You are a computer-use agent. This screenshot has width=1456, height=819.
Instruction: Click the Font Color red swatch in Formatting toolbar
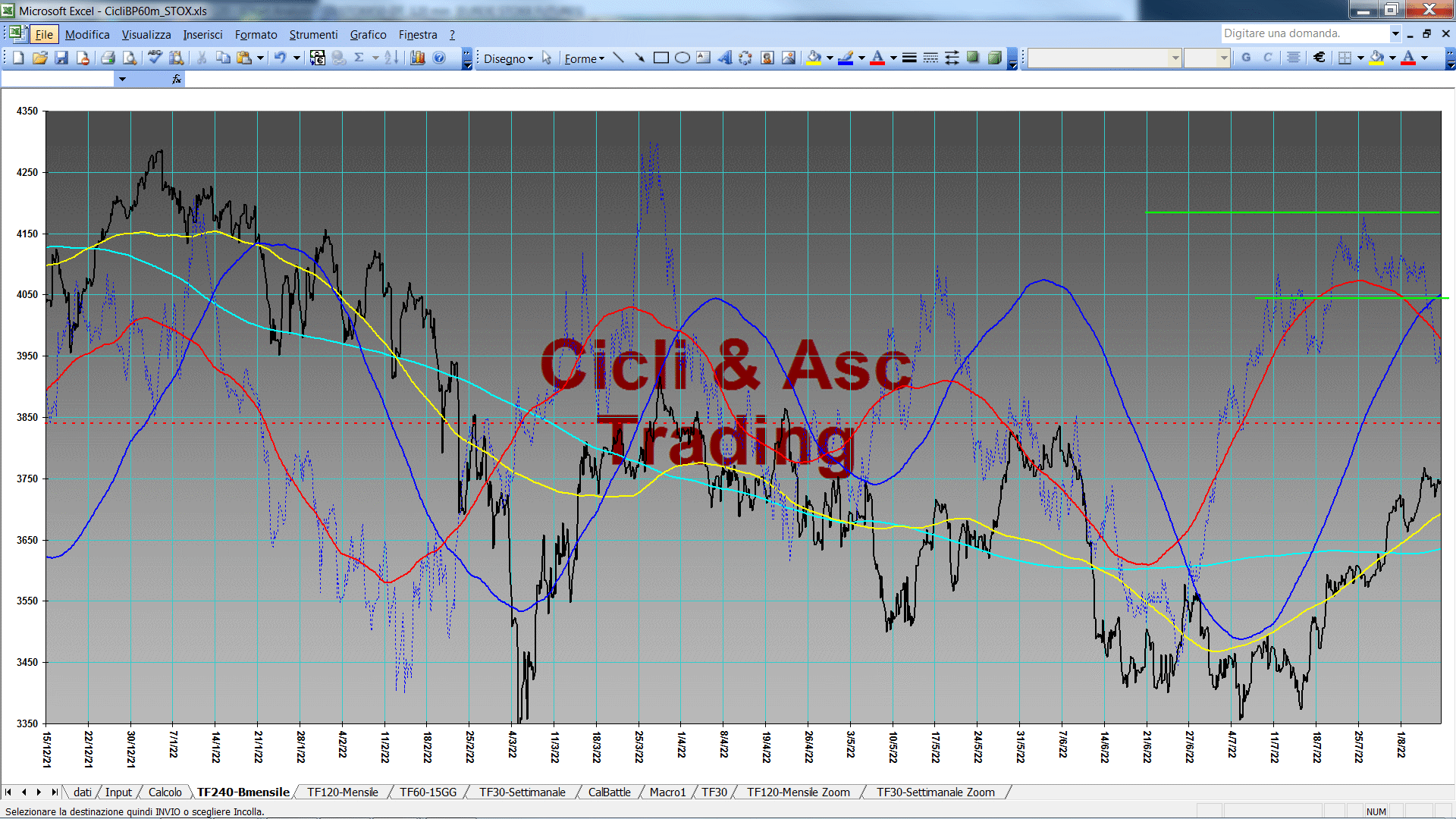(1408, 58)
